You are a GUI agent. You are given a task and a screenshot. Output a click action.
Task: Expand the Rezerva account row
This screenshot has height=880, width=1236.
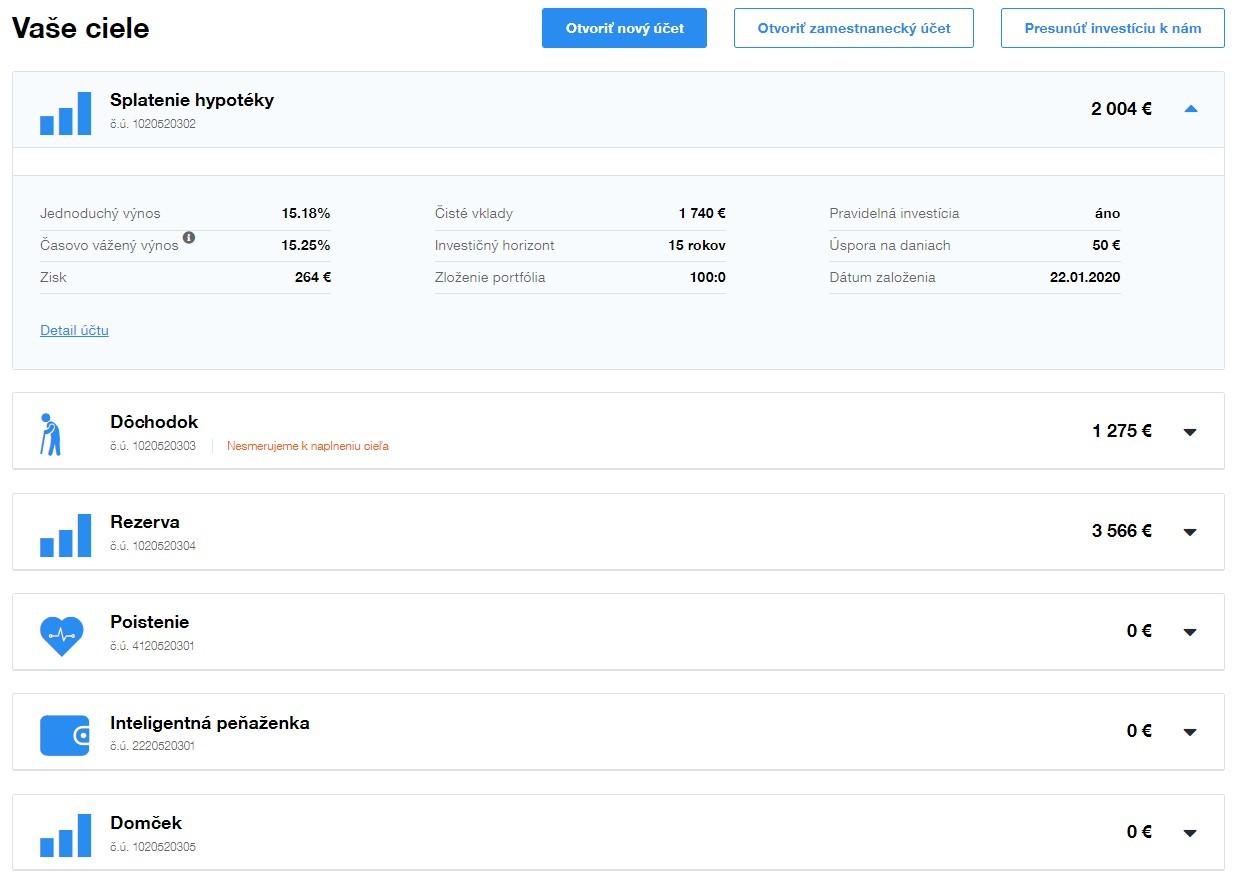pos(1190,532)
